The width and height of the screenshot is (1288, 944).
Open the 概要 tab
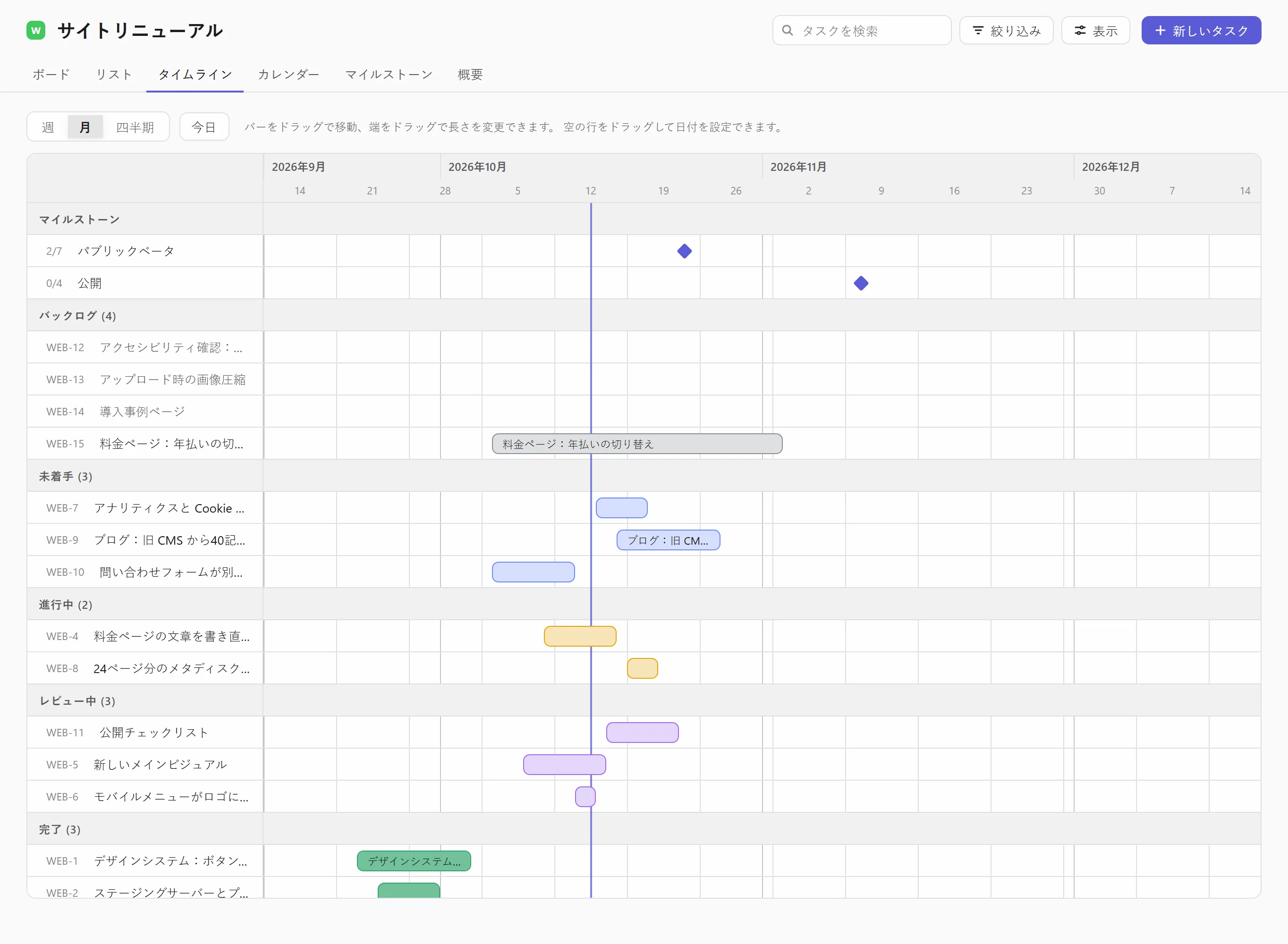[x=470, y=74]
